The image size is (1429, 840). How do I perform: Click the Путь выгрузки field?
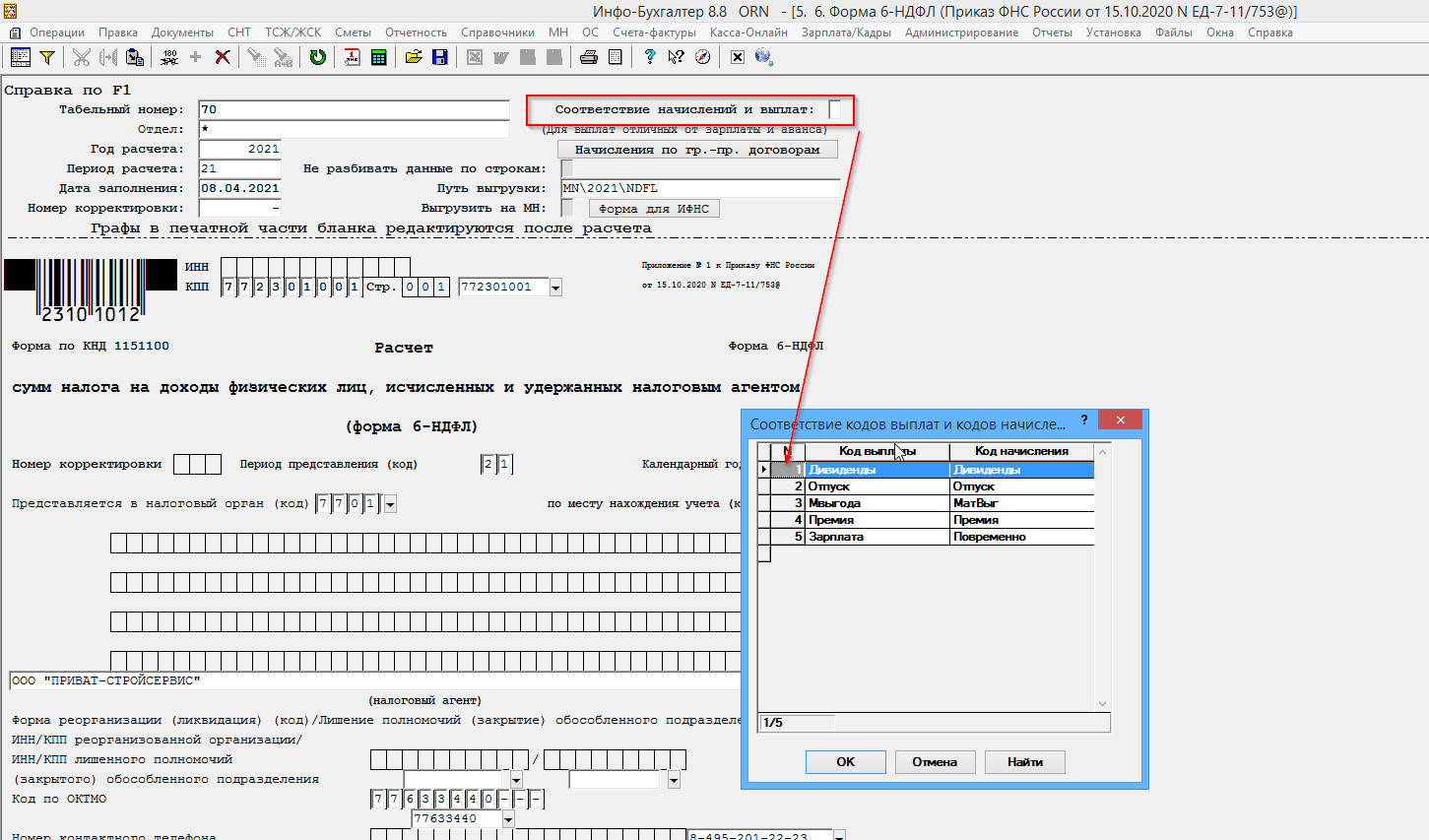click(x=701, y=188)
